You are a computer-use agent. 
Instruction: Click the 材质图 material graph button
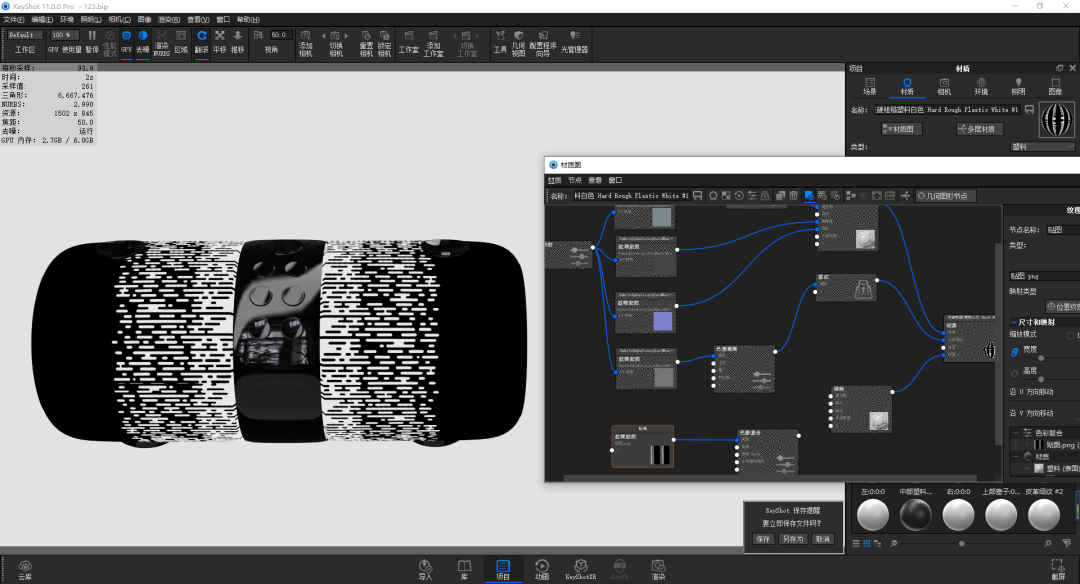(x=902, y=129)
